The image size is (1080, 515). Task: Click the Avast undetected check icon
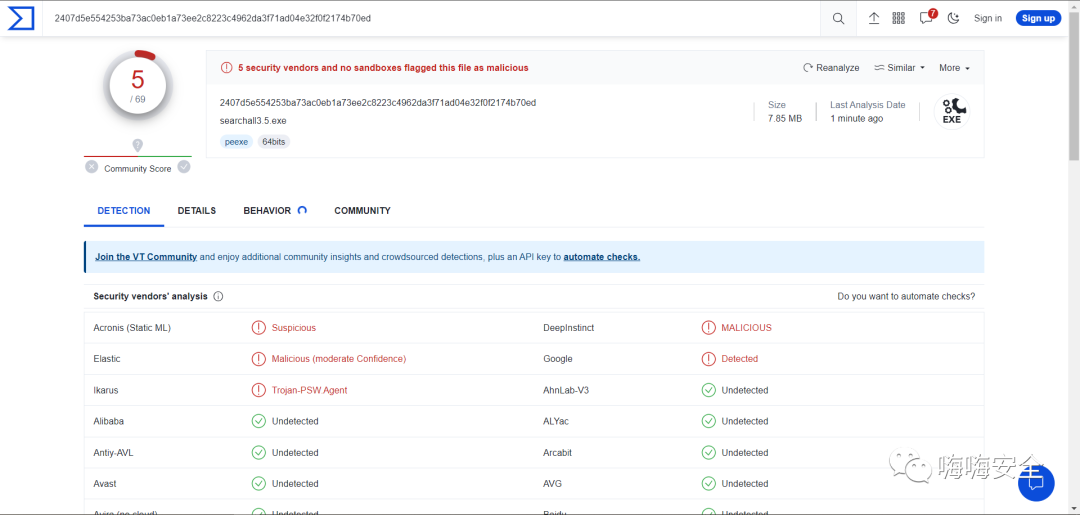258,484
